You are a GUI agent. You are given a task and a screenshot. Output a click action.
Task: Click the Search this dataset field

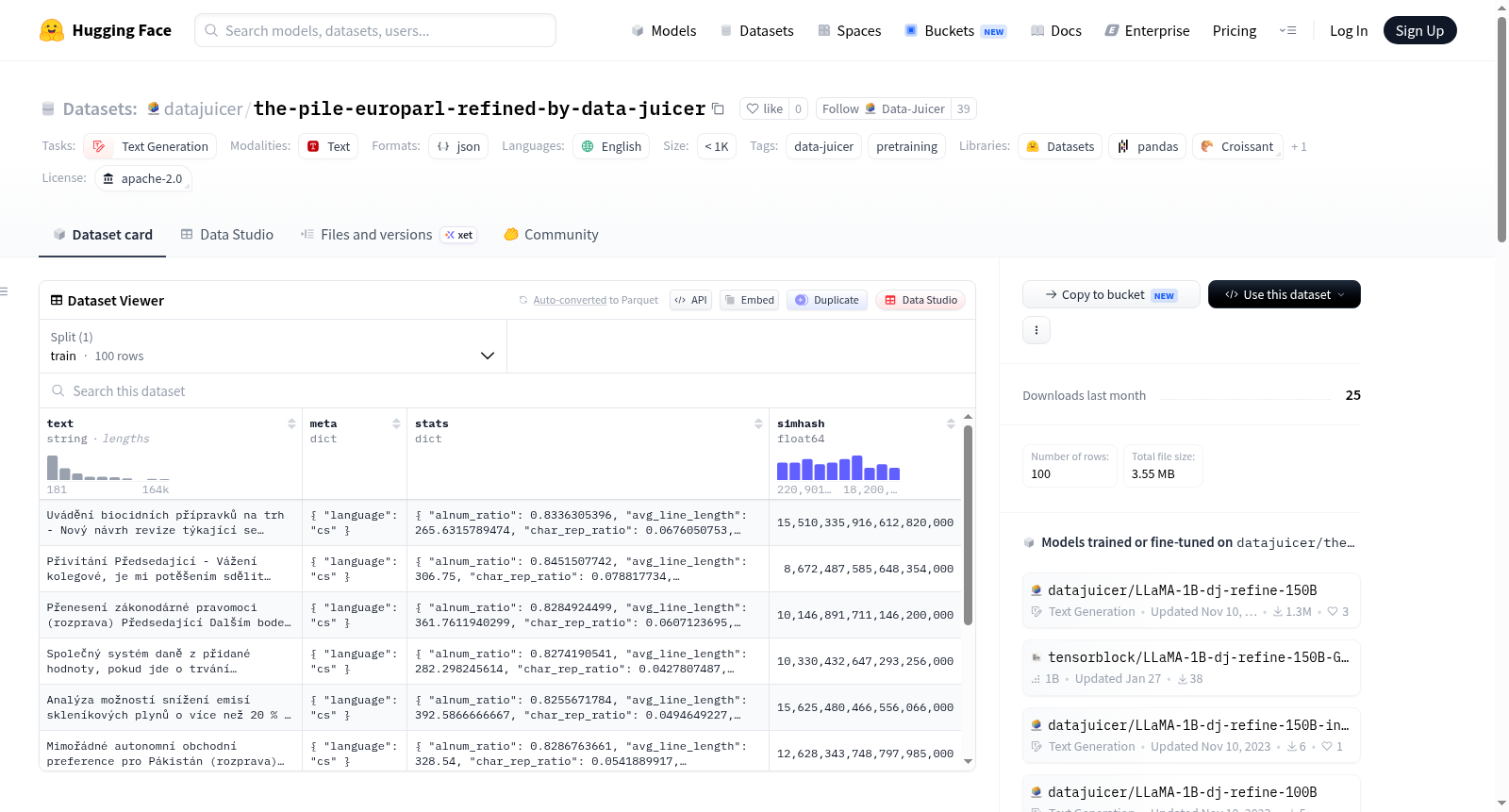[507, 390]
